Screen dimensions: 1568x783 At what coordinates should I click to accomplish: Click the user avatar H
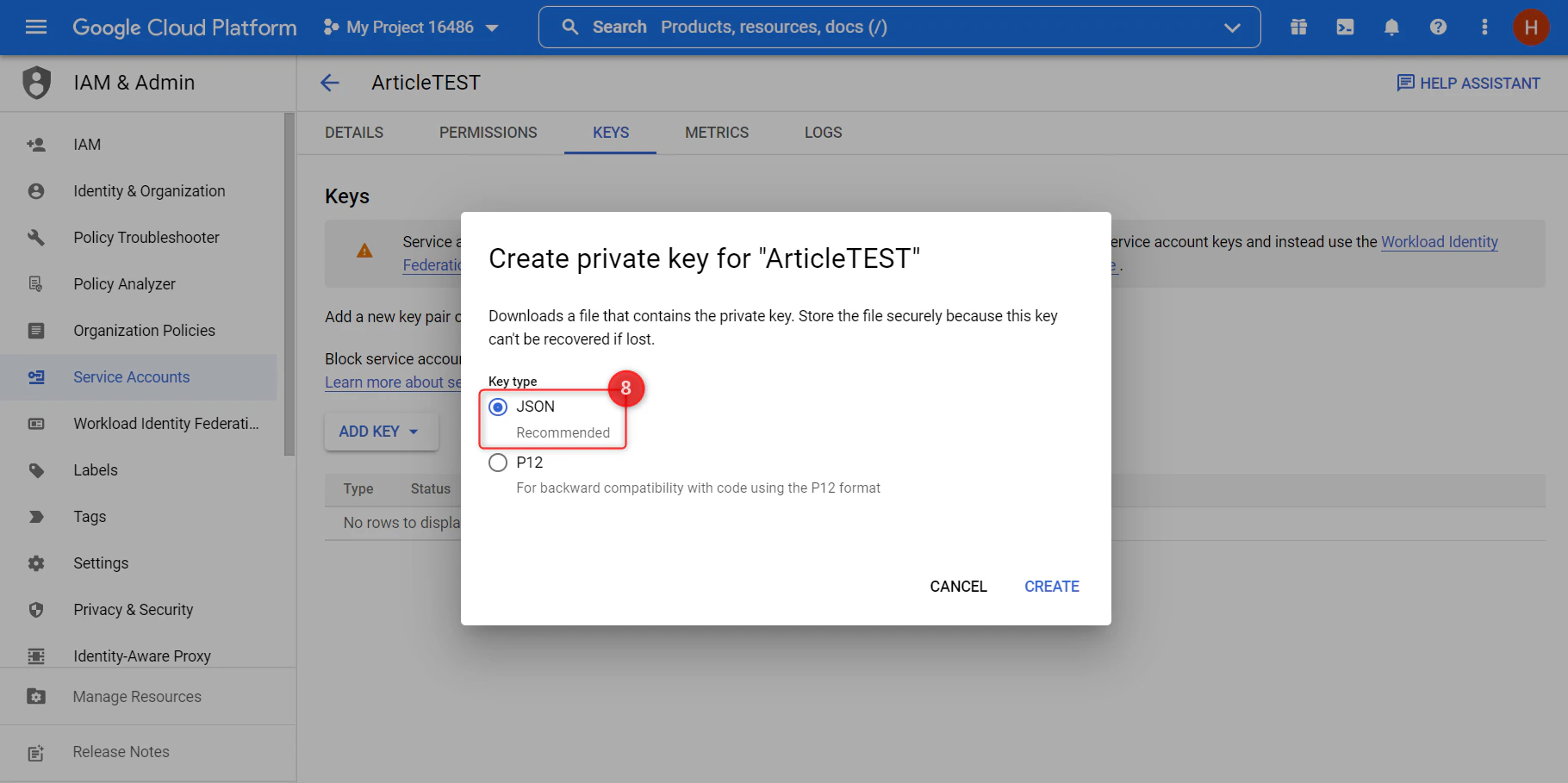tap(1531, 27)
